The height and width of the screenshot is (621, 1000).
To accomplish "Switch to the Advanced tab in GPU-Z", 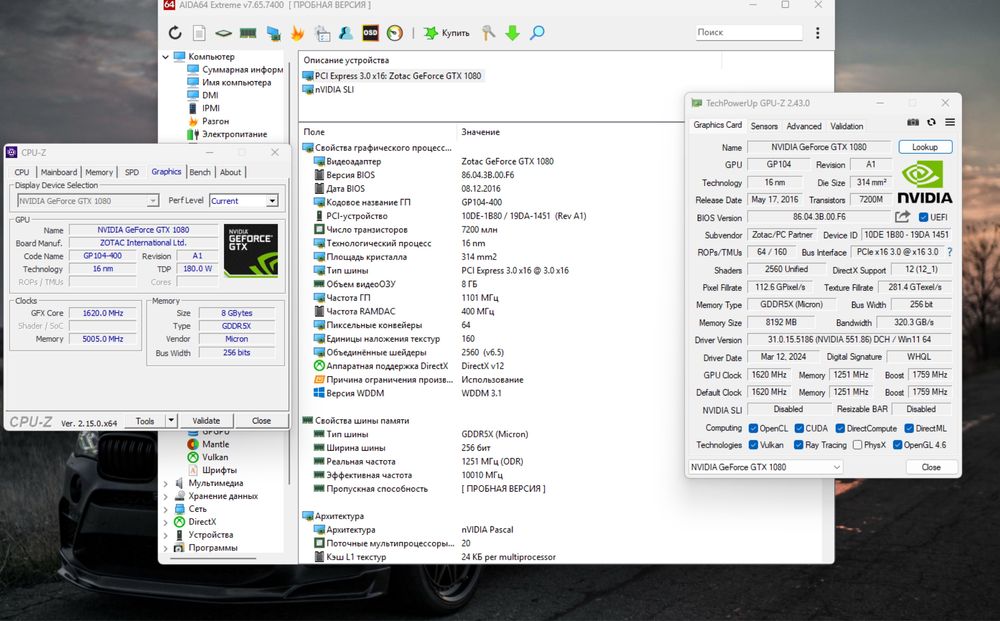I will [x=804, y=126].
